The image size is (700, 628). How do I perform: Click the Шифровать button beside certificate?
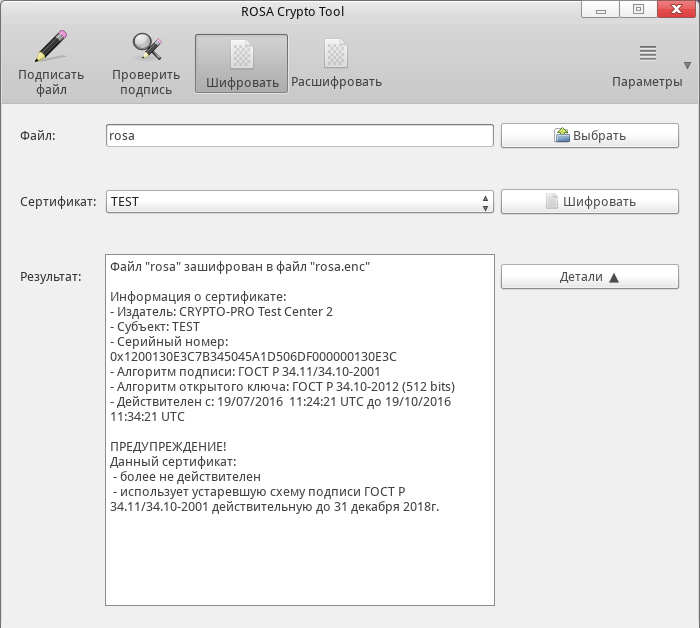pyautogui.click(x=590, y=202)
